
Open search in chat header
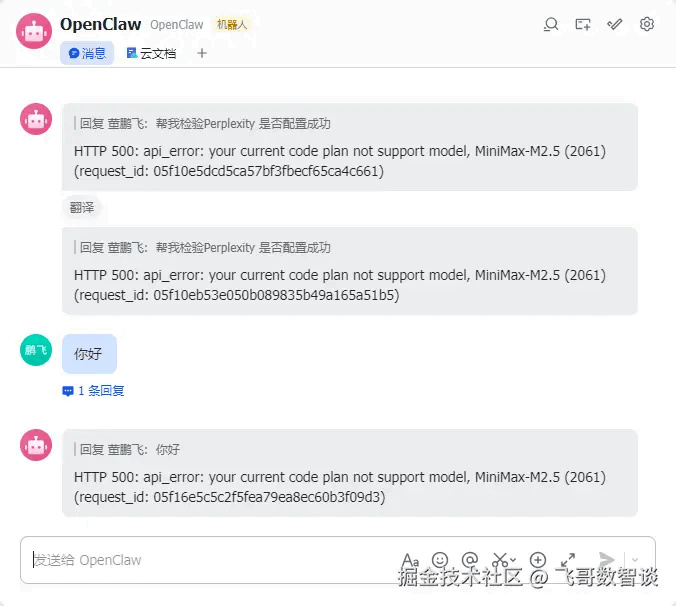pos(551,24)
